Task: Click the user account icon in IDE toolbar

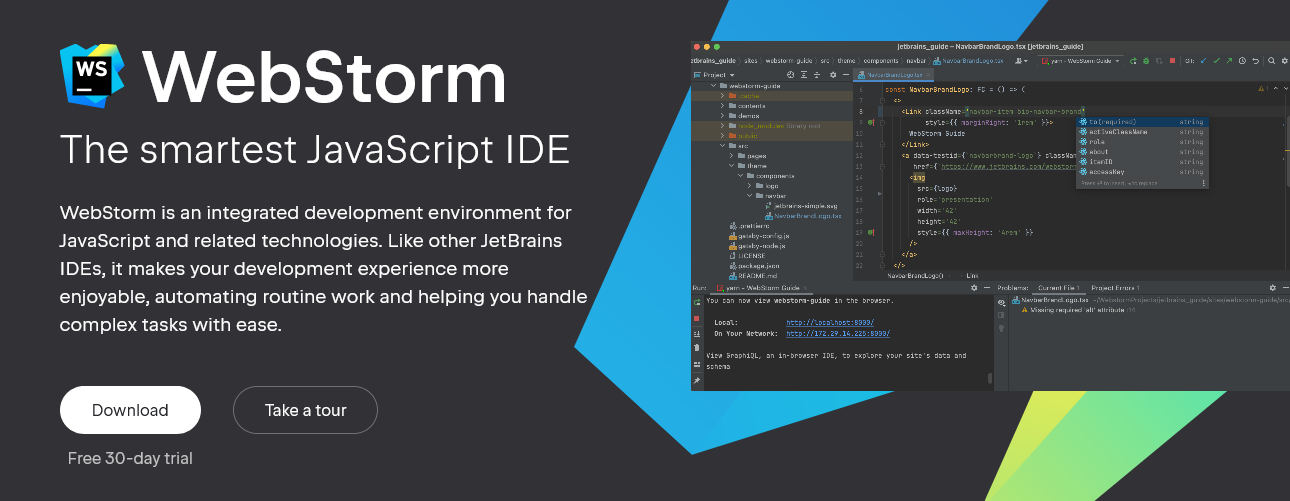Action: pos(1021,61)
